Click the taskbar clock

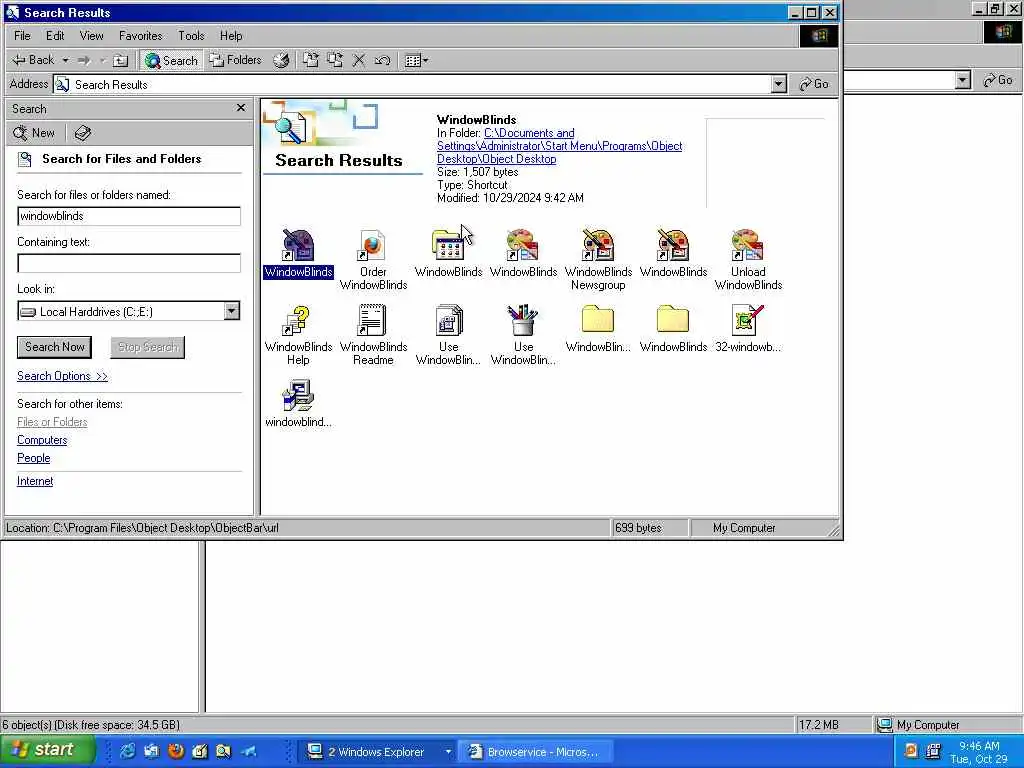click(x=980, y=752)
